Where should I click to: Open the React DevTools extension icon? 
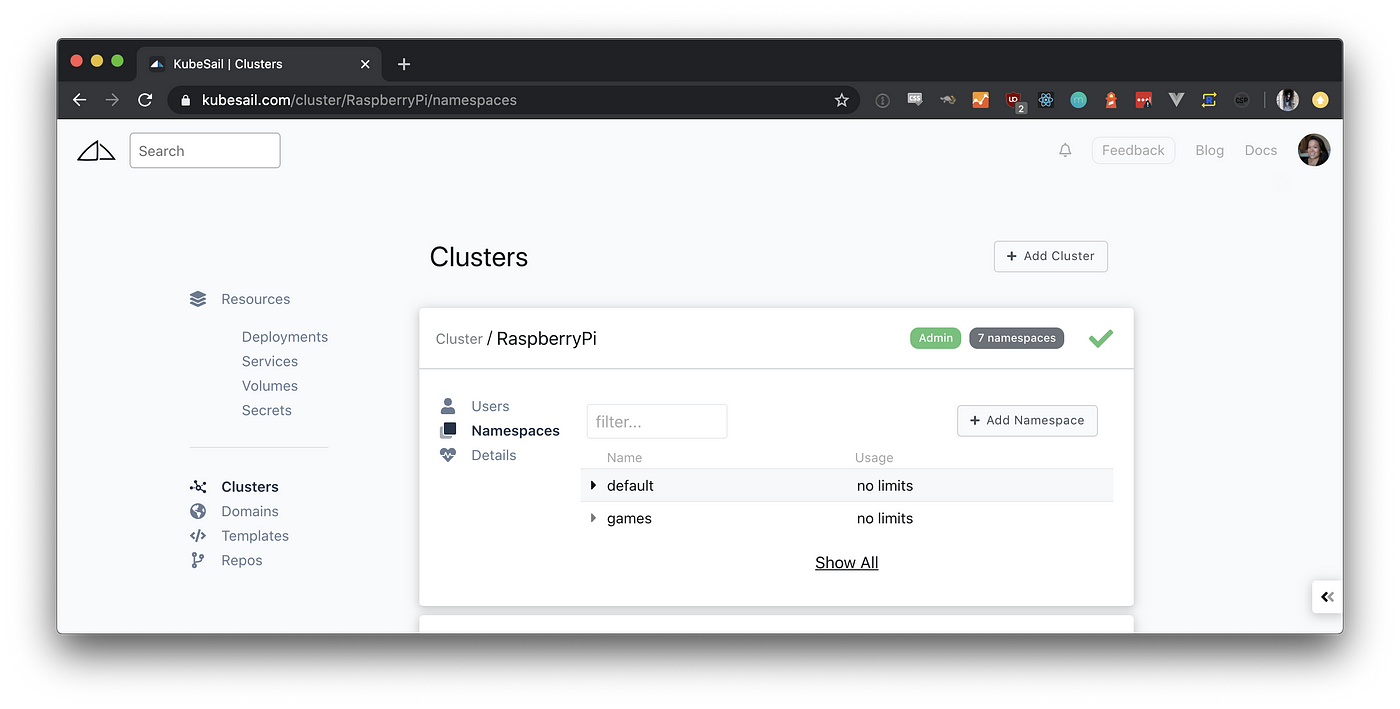(x=1046, y=100)
